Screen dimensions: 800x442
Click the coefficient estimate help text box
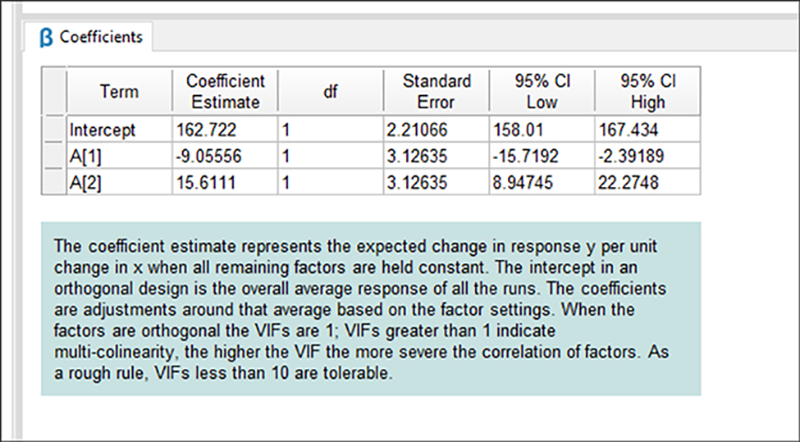point(371,309)
